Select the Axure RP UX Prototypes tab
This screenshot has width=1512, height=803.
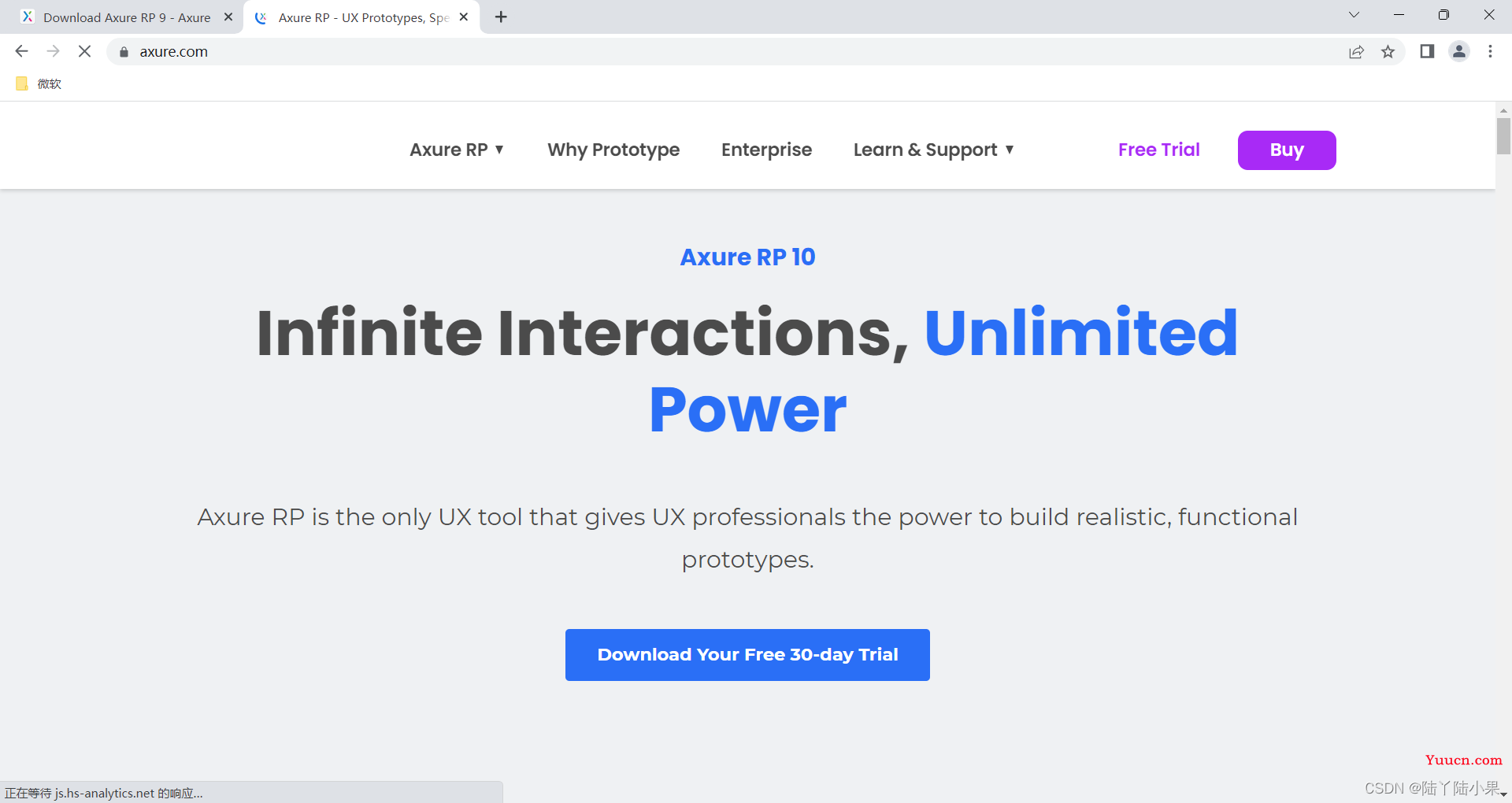(x=362, y=17)
